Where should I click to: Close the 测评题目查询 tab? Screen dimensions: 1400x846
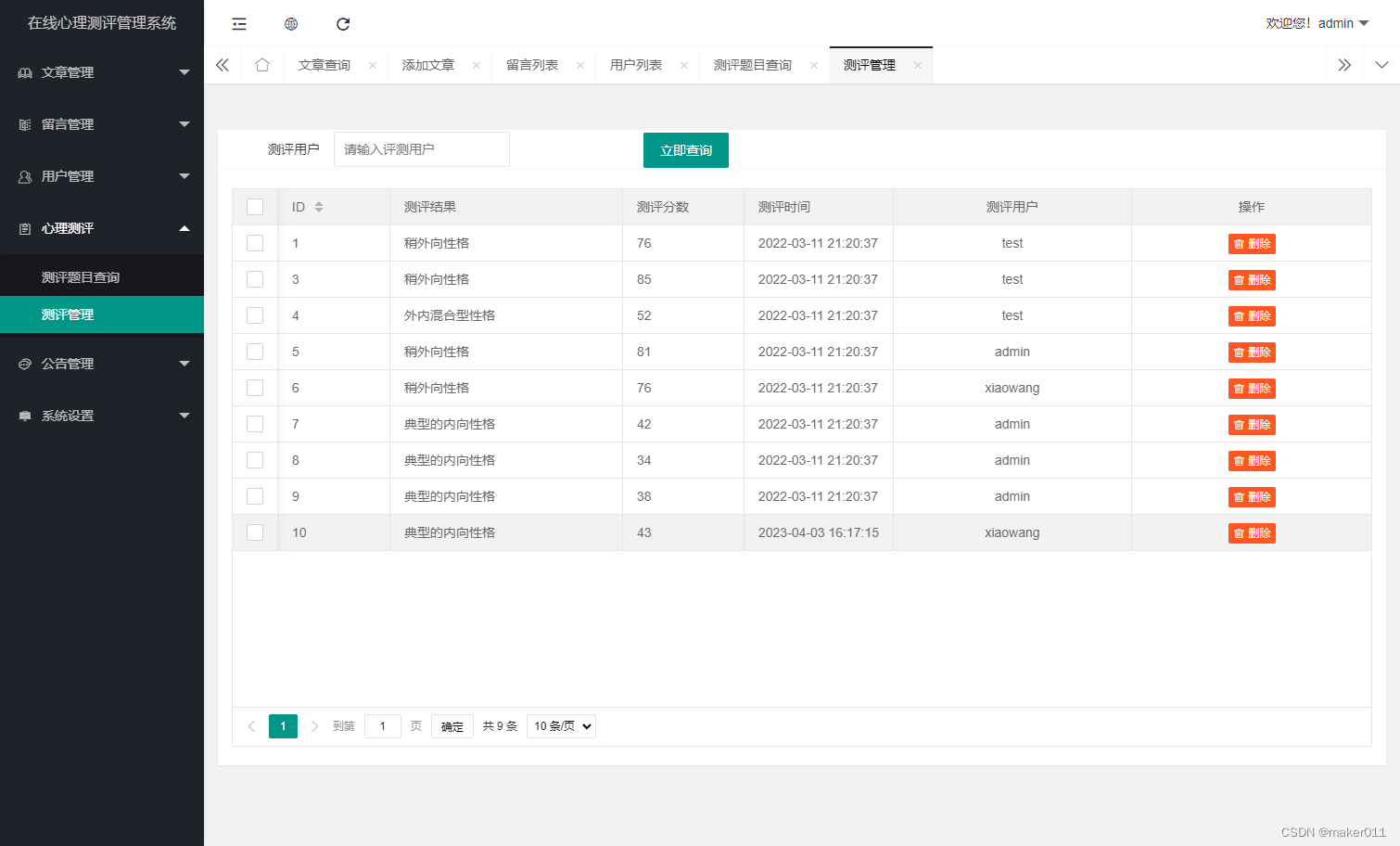pyautogui.click(x=814, y=65)
